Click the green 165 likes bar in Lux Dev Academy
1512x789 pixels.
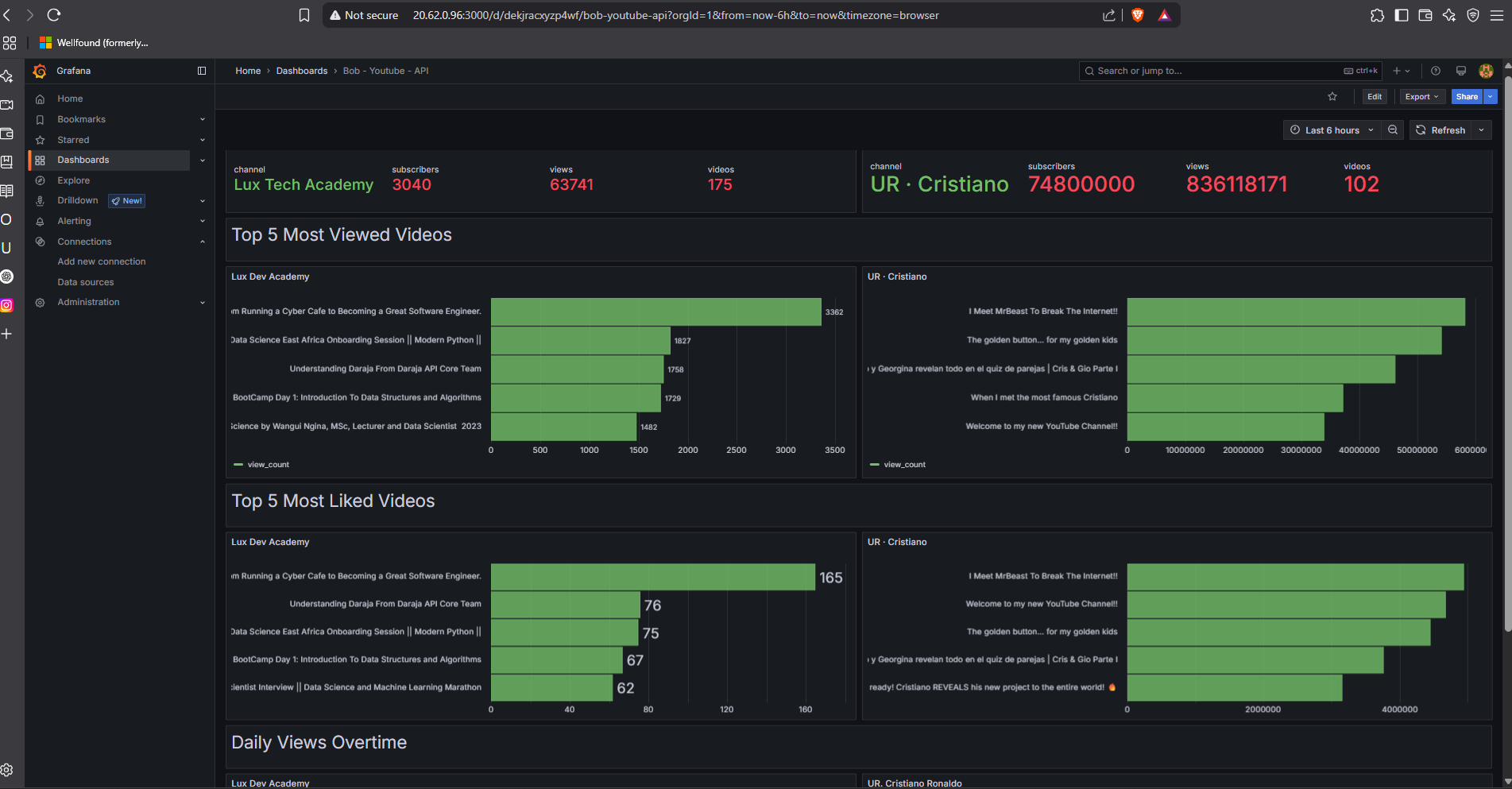click(652, 577)
